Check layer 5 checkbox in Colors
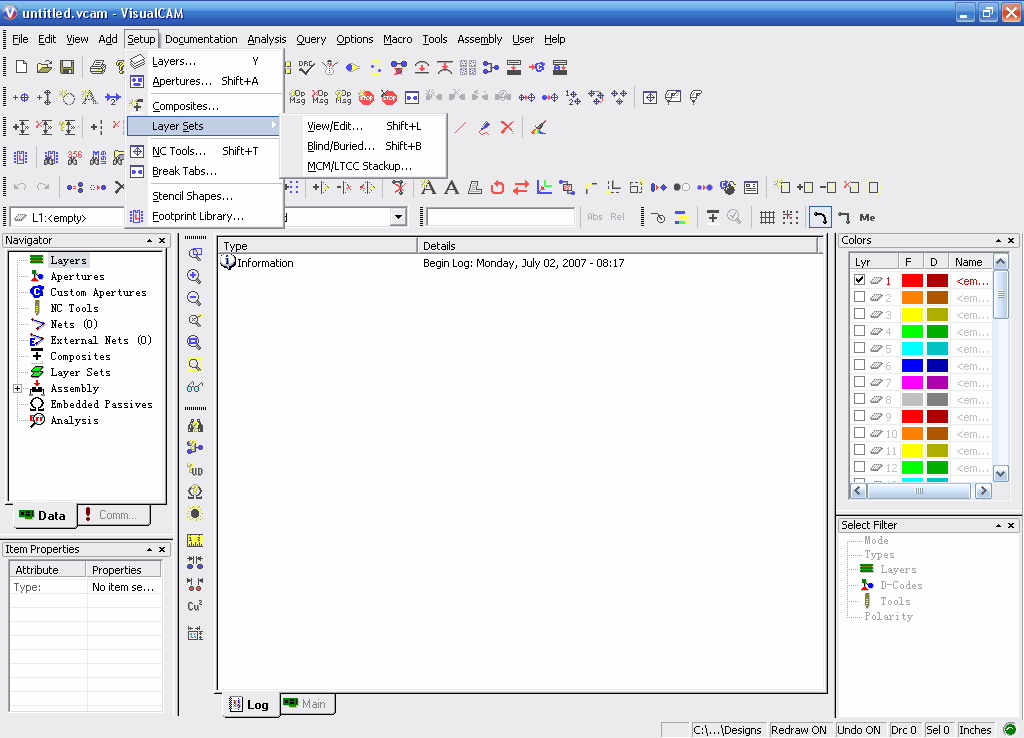Image resolution: width=1024 pixels, height=738 pixels. pos(859,347)
